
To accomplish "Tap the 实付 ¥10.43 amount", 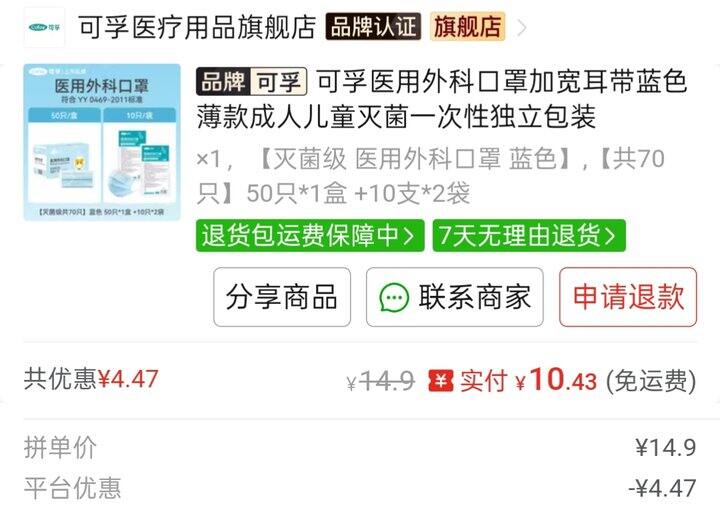I will point(529,381).
